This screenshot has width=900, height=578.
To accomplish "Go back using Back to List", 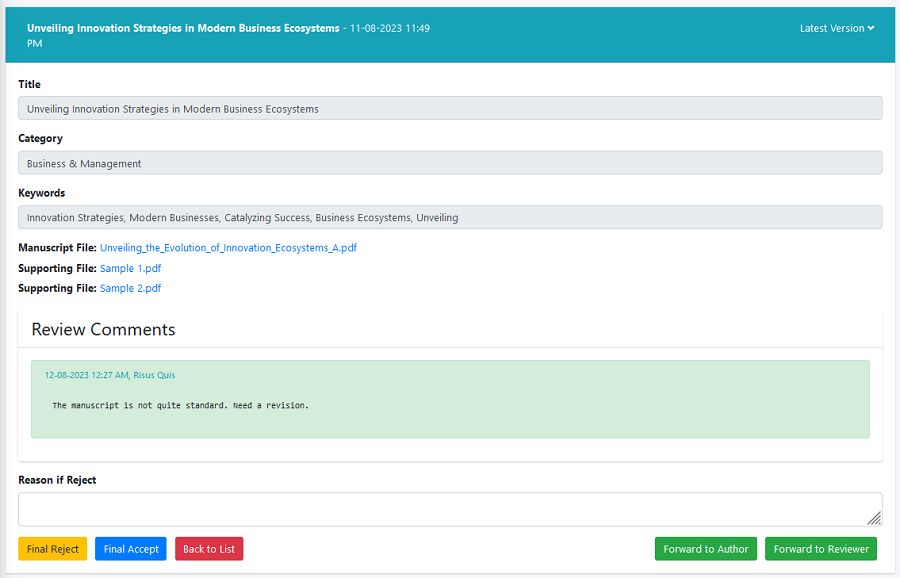I will (208, 549).
